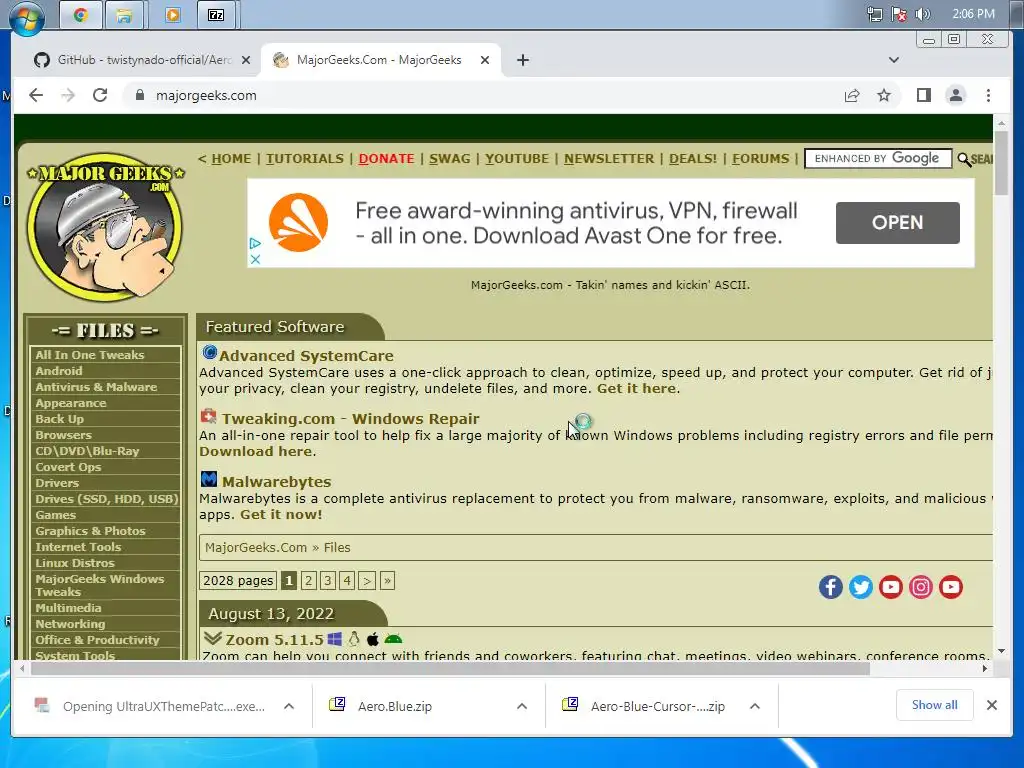Click the Get it now! link
This screenshot has width=1024, height=768.
pyautogui.click(x=281, y=515)
